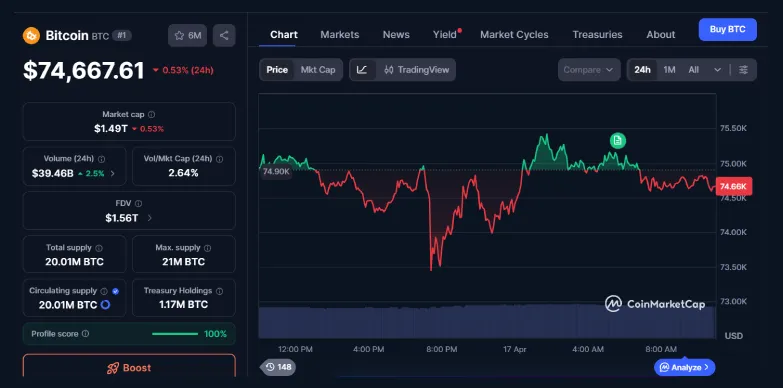Viewport: 783px width, 388px height.
Task: Click the 74.90K open price label
Action: click(x=276, y=171)
